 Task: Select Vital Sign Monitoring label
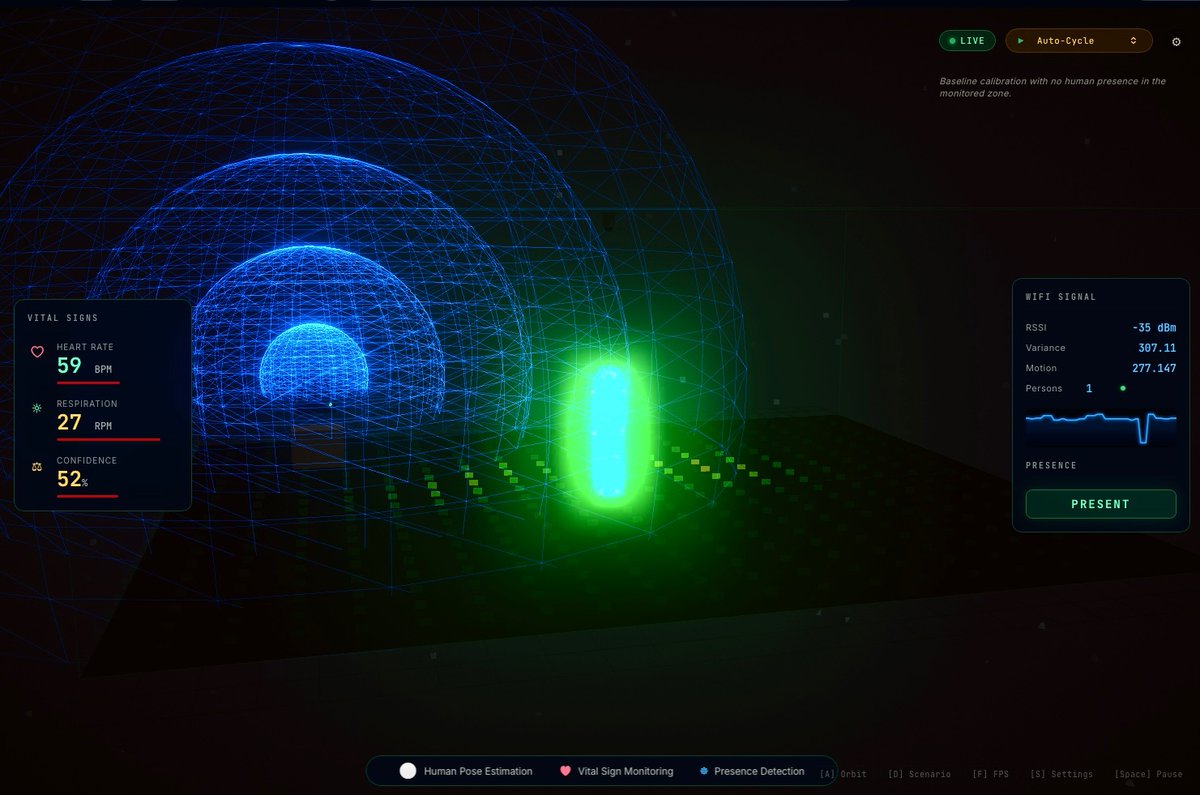click(626, 771)
